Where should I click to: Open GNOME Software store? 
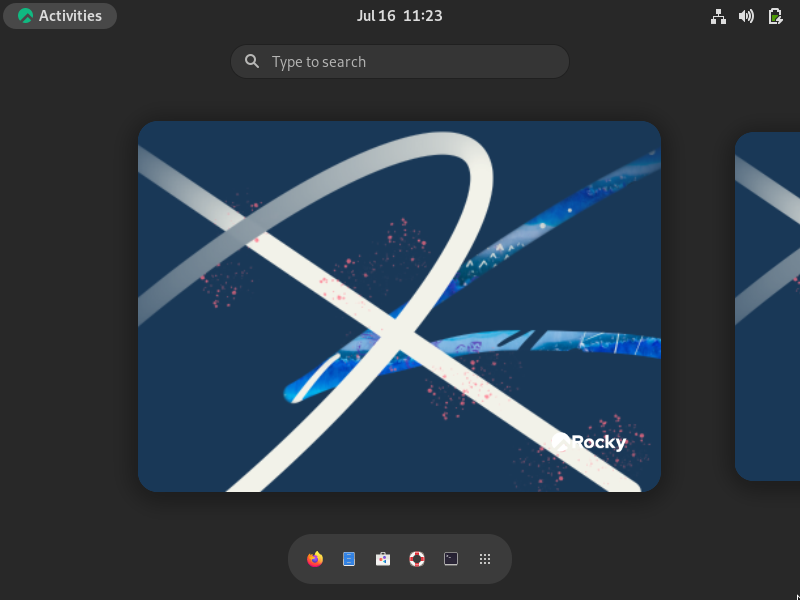coord(383,559)
